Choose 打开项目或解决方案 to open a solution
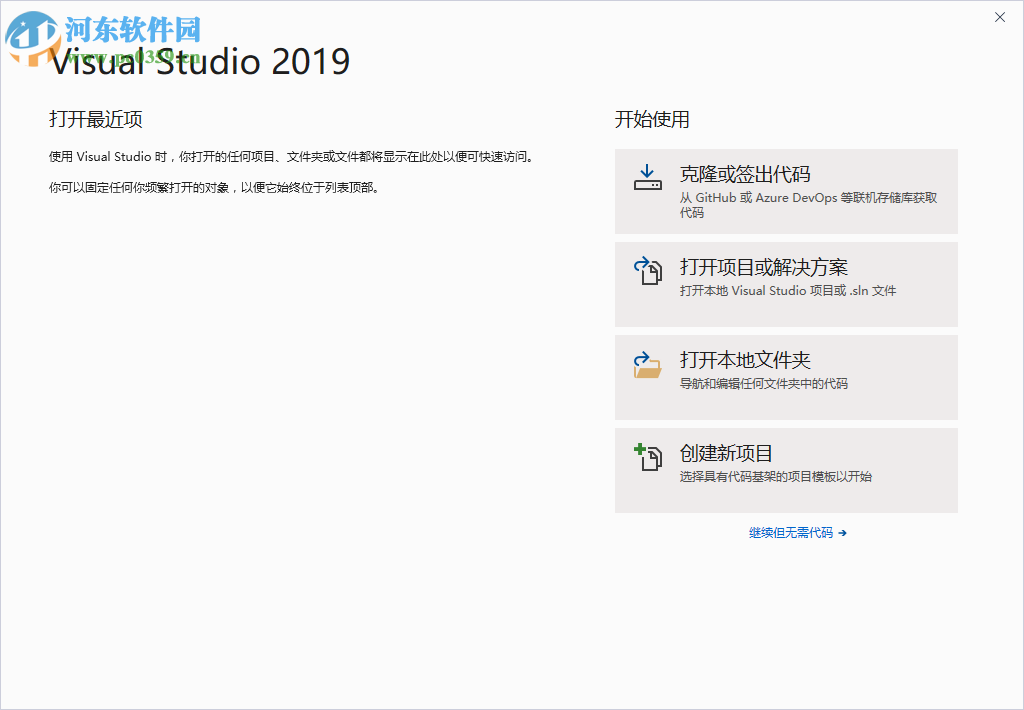The height and width of the screenshot is (710, 1024). (x=786, y=284)
